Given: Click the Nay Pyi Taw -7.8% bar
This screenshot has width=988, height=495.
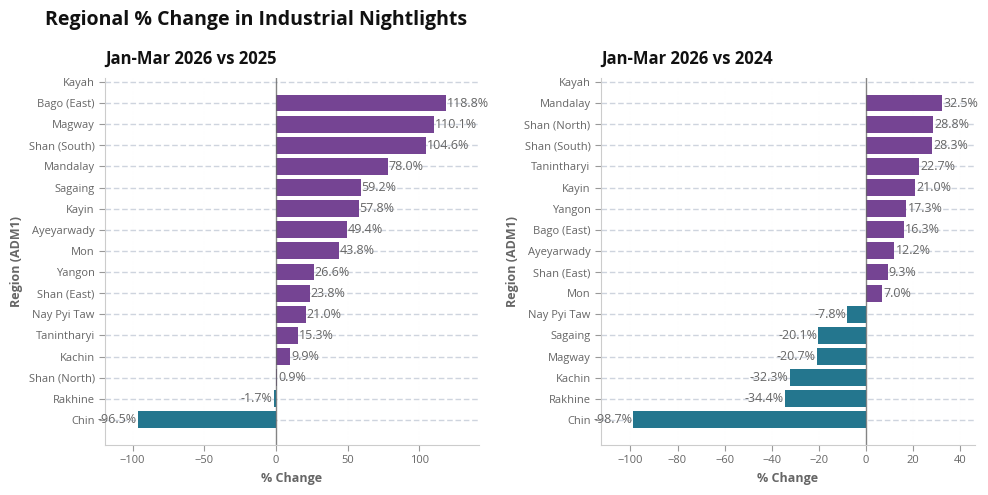Looking at the screenshot, I should pyautogui.click(x=856, y=314).
